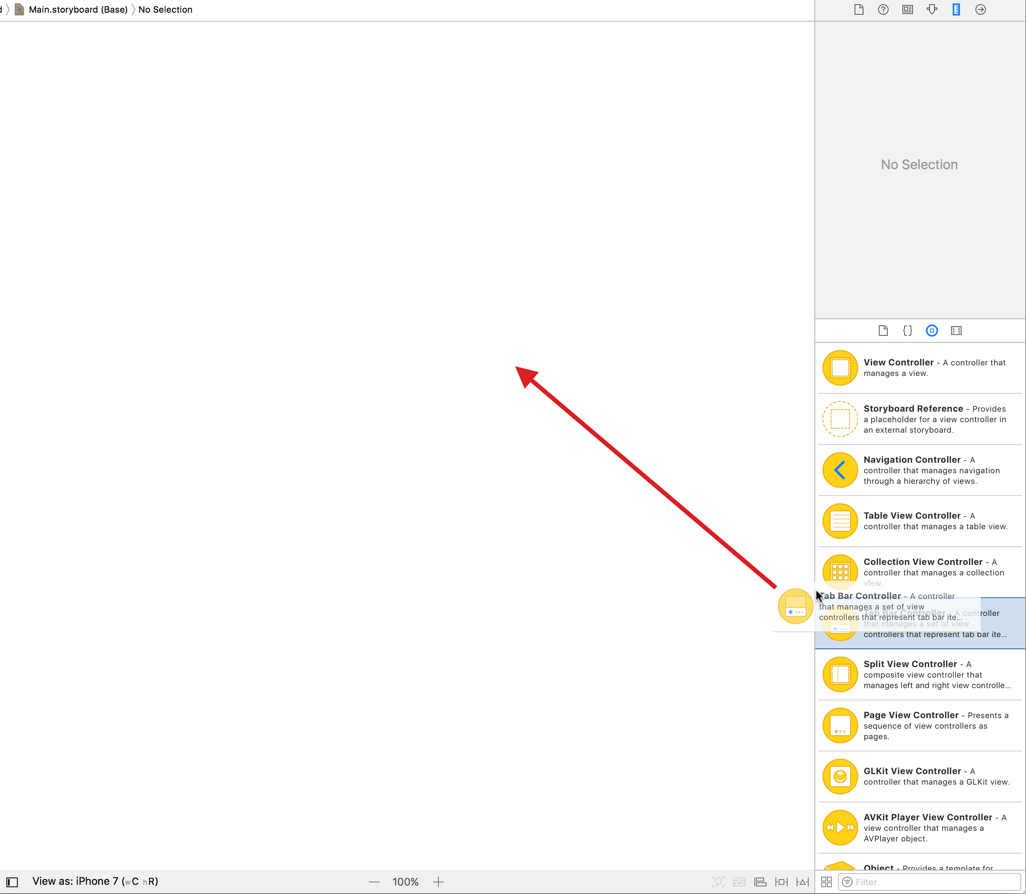Pick the Page View Controller object
Image resolution: width=1026 pixels, height=894 pixels.
coord(920,725)
